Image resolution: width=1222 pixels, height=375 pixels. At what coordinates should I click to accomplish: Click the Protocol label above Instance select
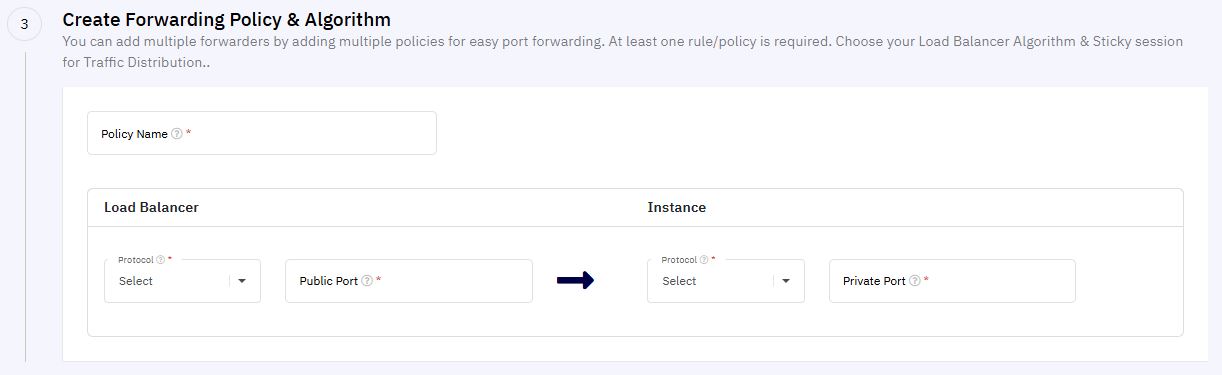pyautogui.click(x=679, y=259)
